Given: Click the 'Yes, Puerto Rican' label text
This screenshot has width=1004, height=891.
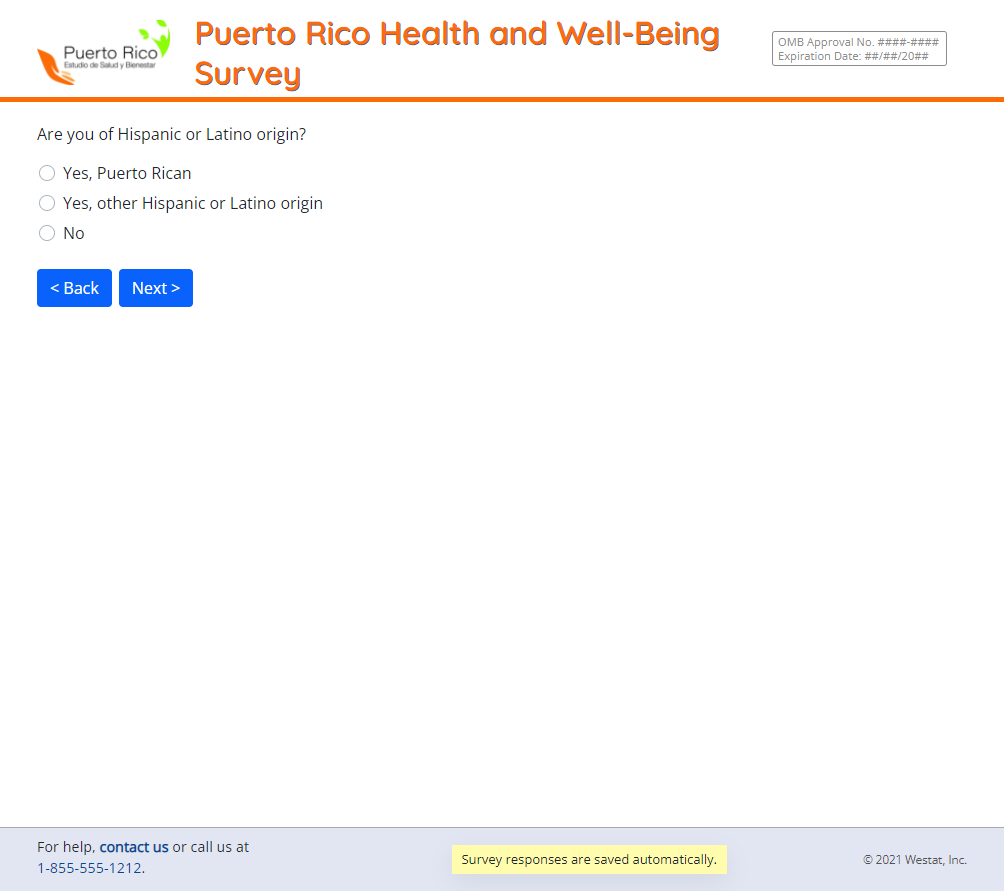Looking at the screenshot, I should pyautogui.click(x=127, y=173).
